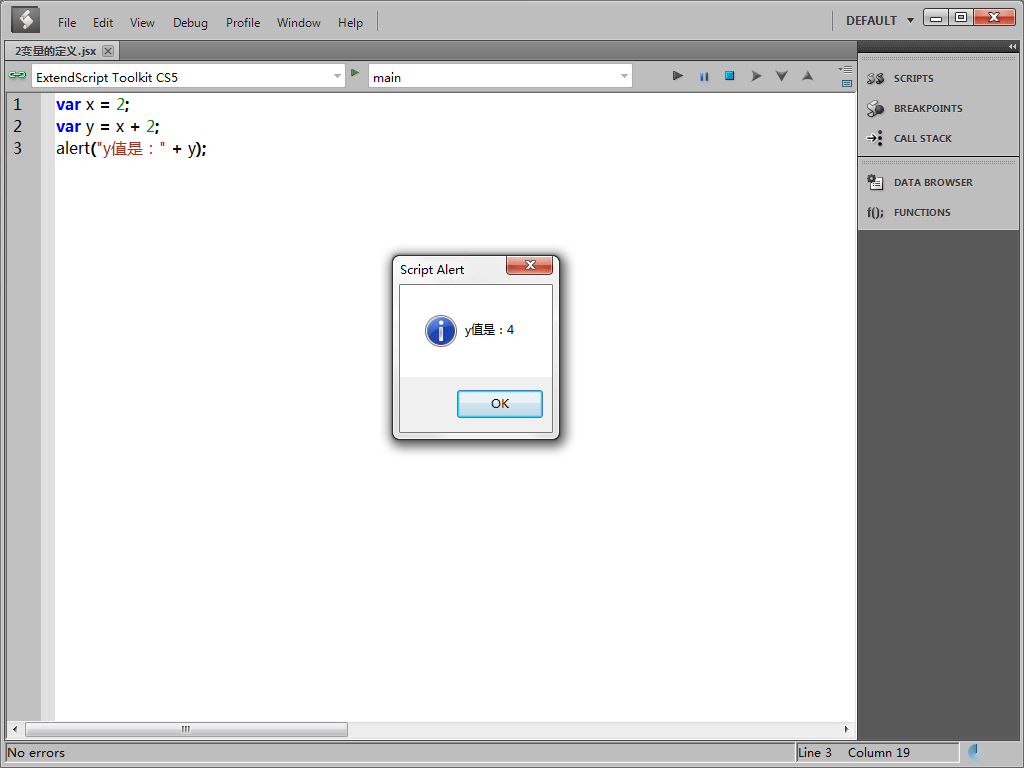Close the Script Alert dialog

click(530, 264)
